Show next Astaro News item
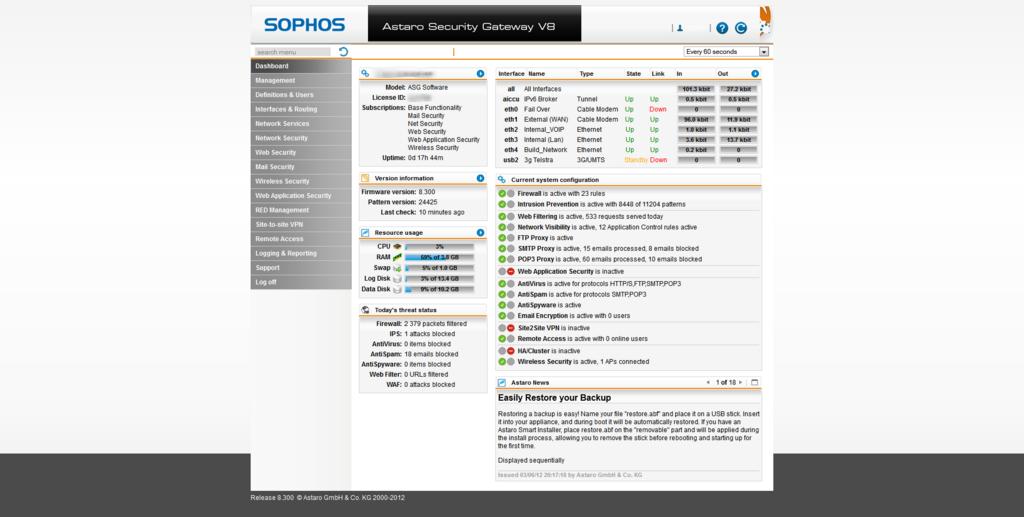This screenshot has width=1024, height=517. coord(740,383)
